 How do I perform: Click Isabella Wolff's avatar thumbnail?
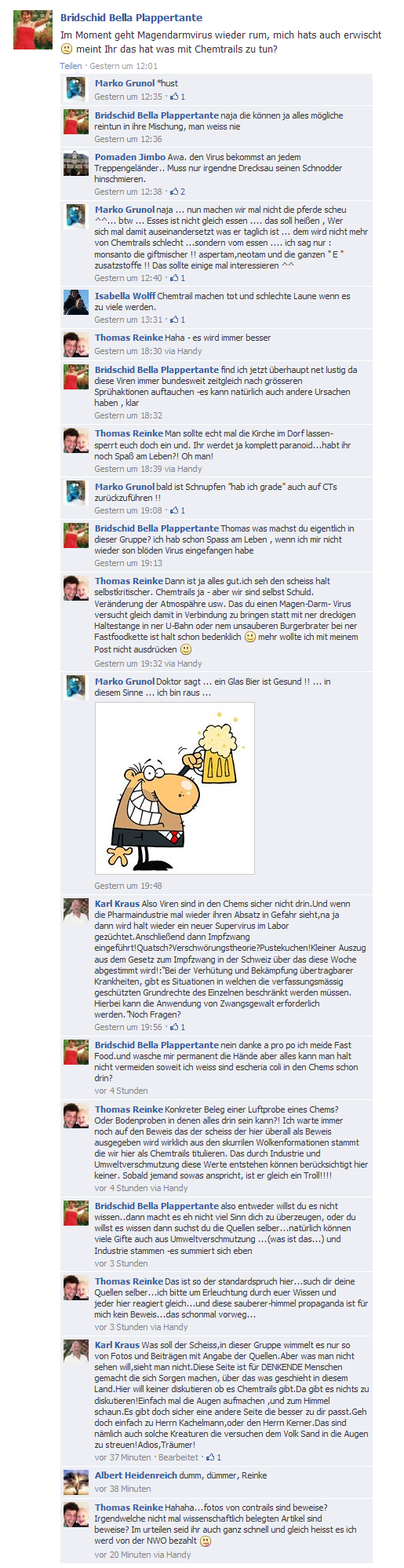pos(76,303)
